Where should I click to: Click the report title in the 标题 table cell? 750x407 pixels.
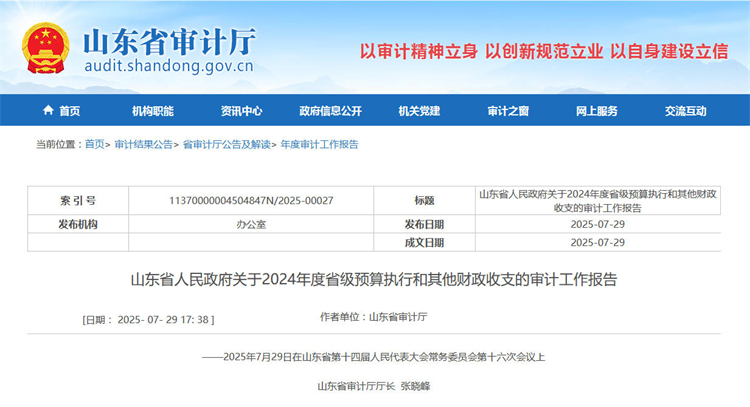(597, 201)
